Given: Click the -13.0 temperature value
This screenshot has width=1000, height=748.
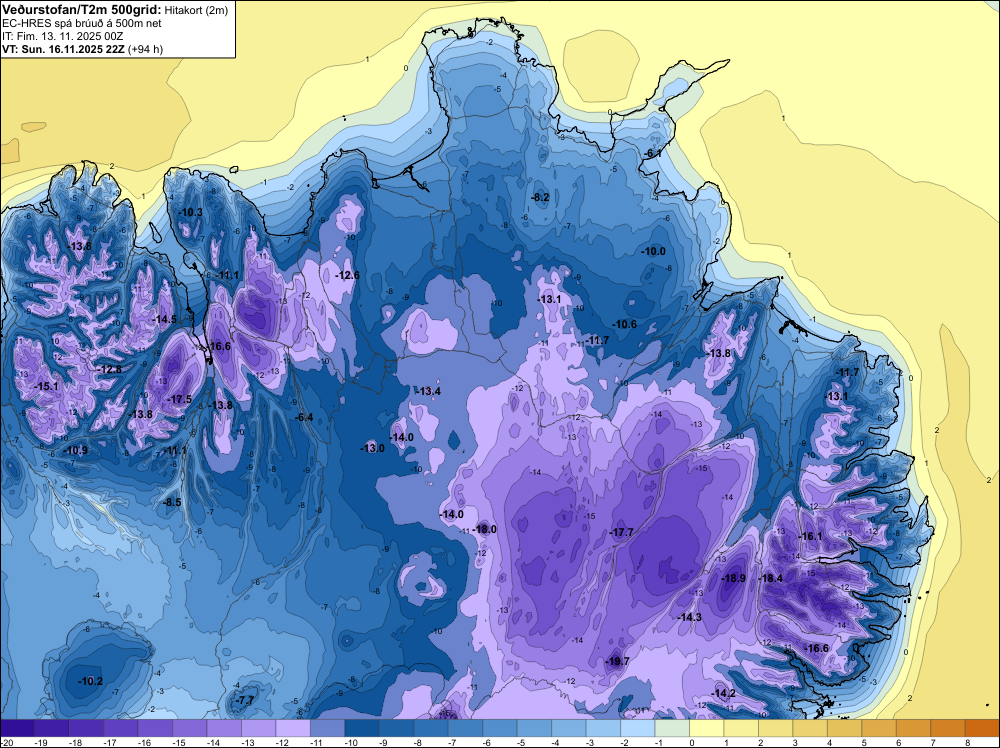Looking at the screenshot, I should [372, 448].
